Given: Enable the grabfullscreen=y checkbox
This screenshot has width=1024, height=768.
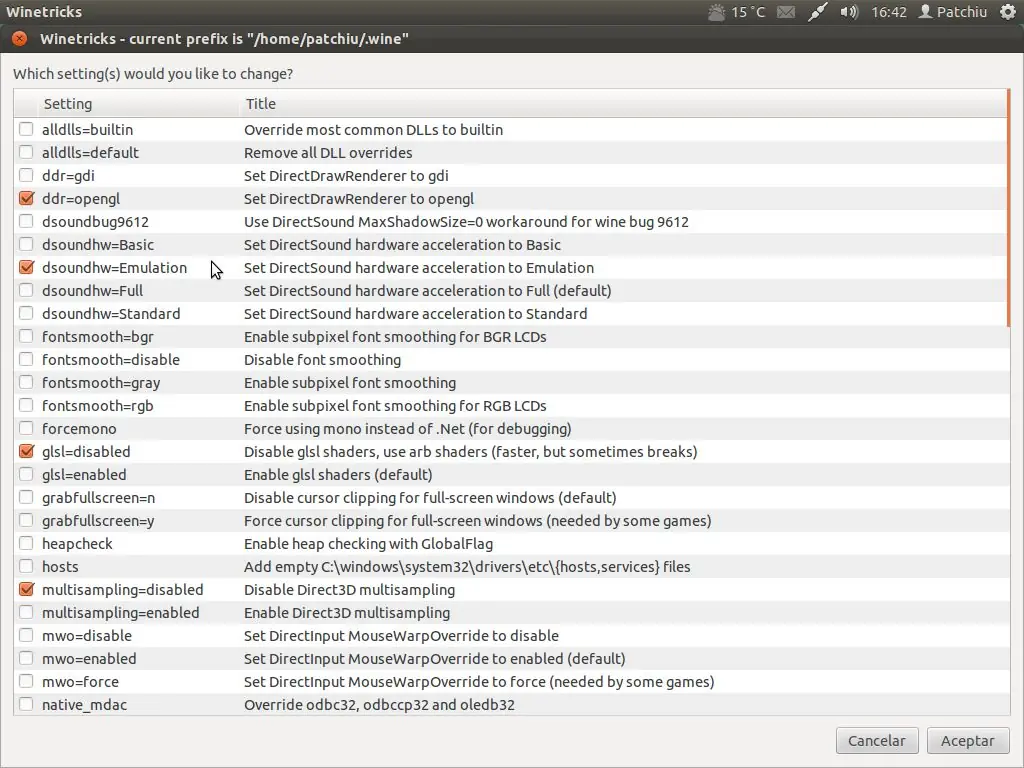Looking at the screenshot, I should click(26, 520).
